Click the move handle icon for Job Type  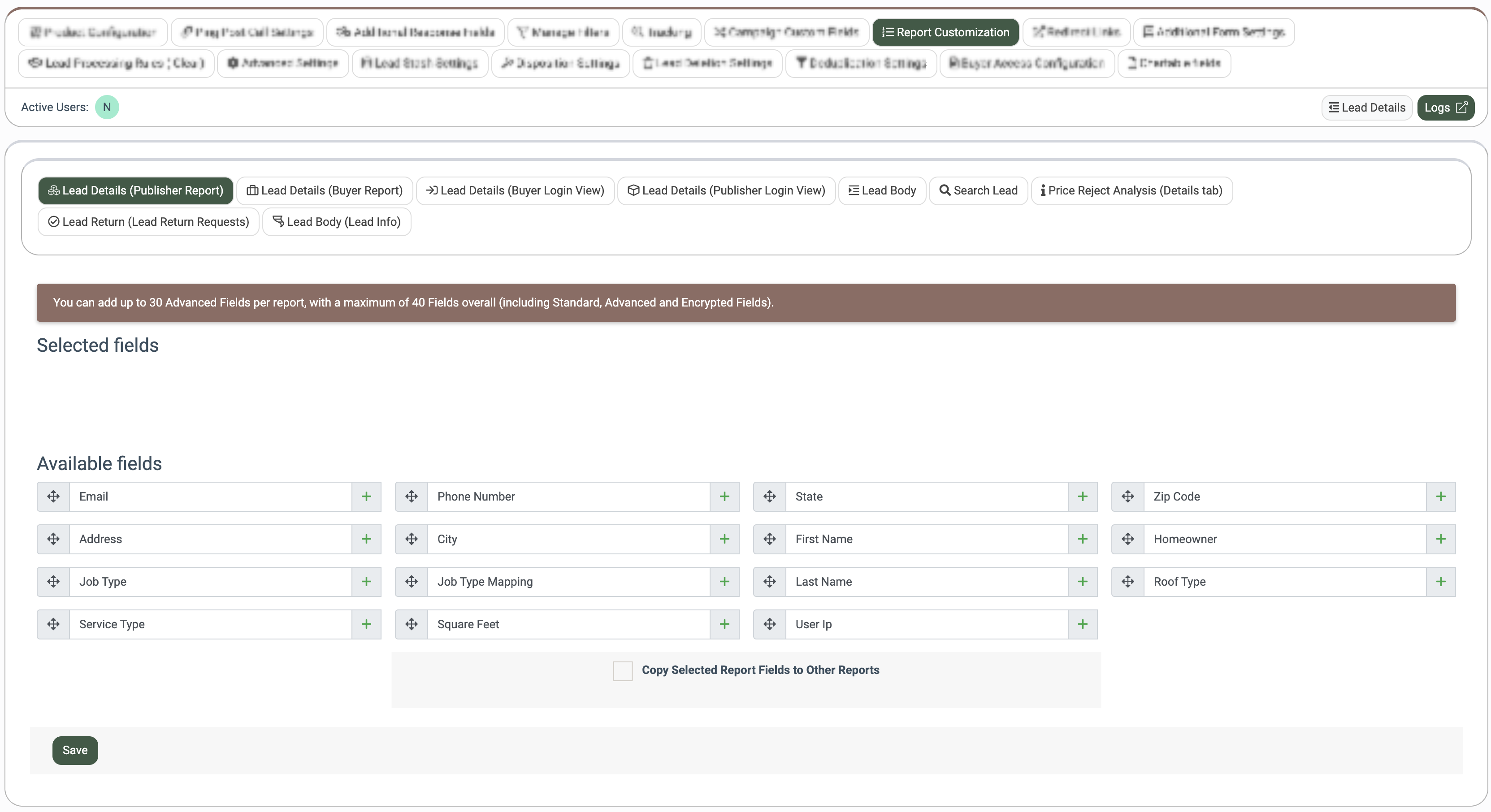pos(53,582)
